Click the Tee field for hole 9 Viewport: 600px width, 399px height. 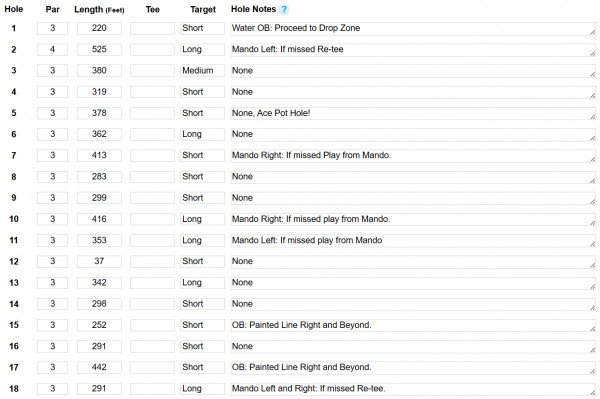click(x=152, y=198)
